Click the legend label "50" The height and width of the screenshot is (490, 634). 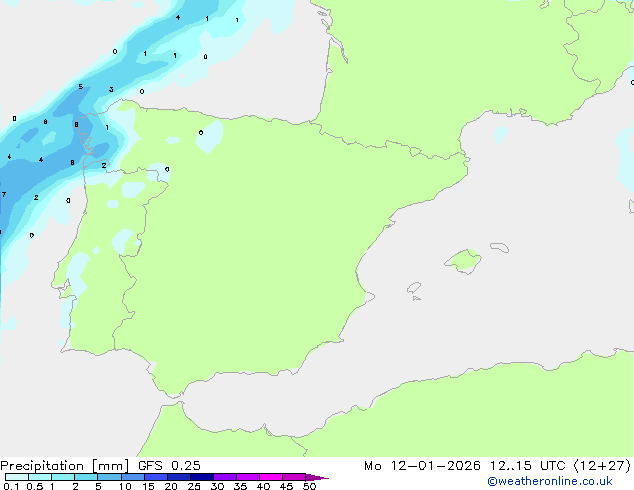(309, 486)
